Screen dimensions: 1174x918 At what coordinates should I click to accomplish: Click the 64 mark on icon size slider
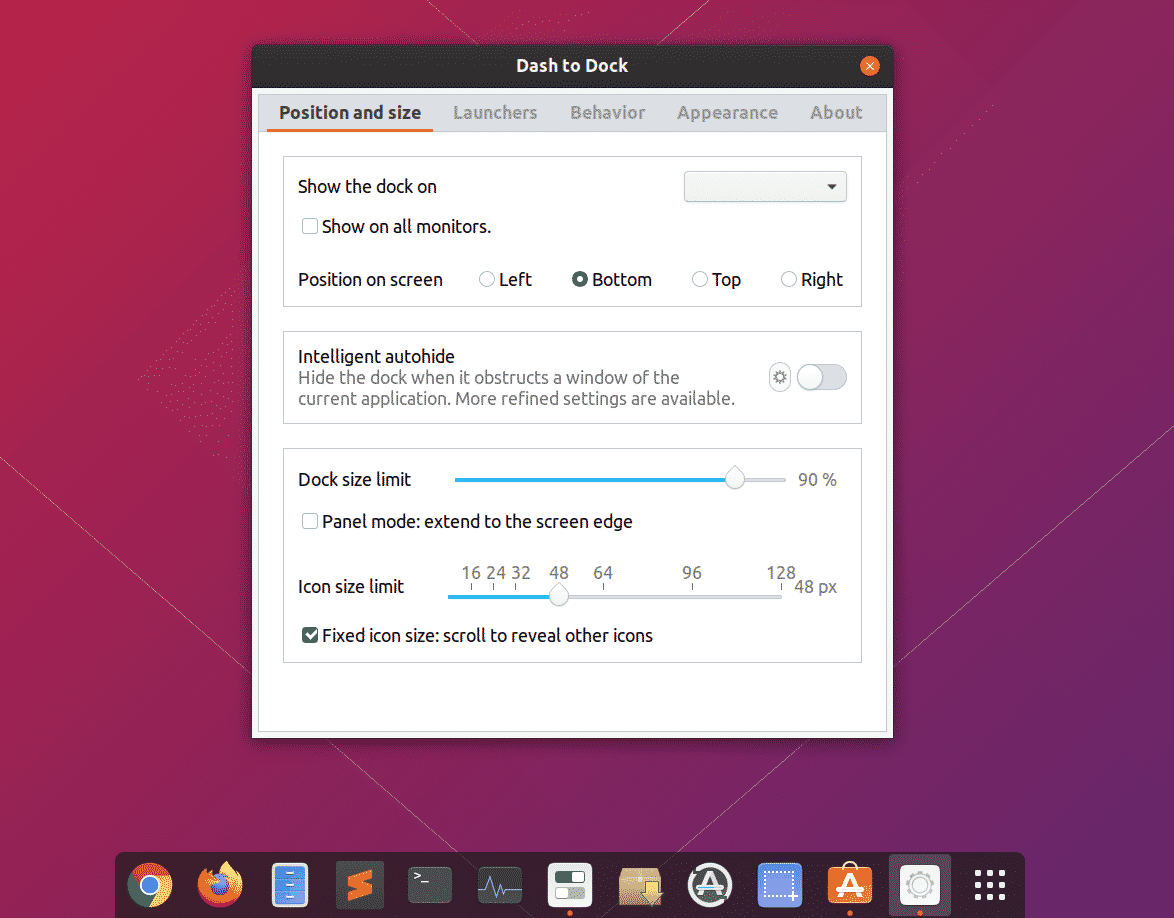point(603,573)
